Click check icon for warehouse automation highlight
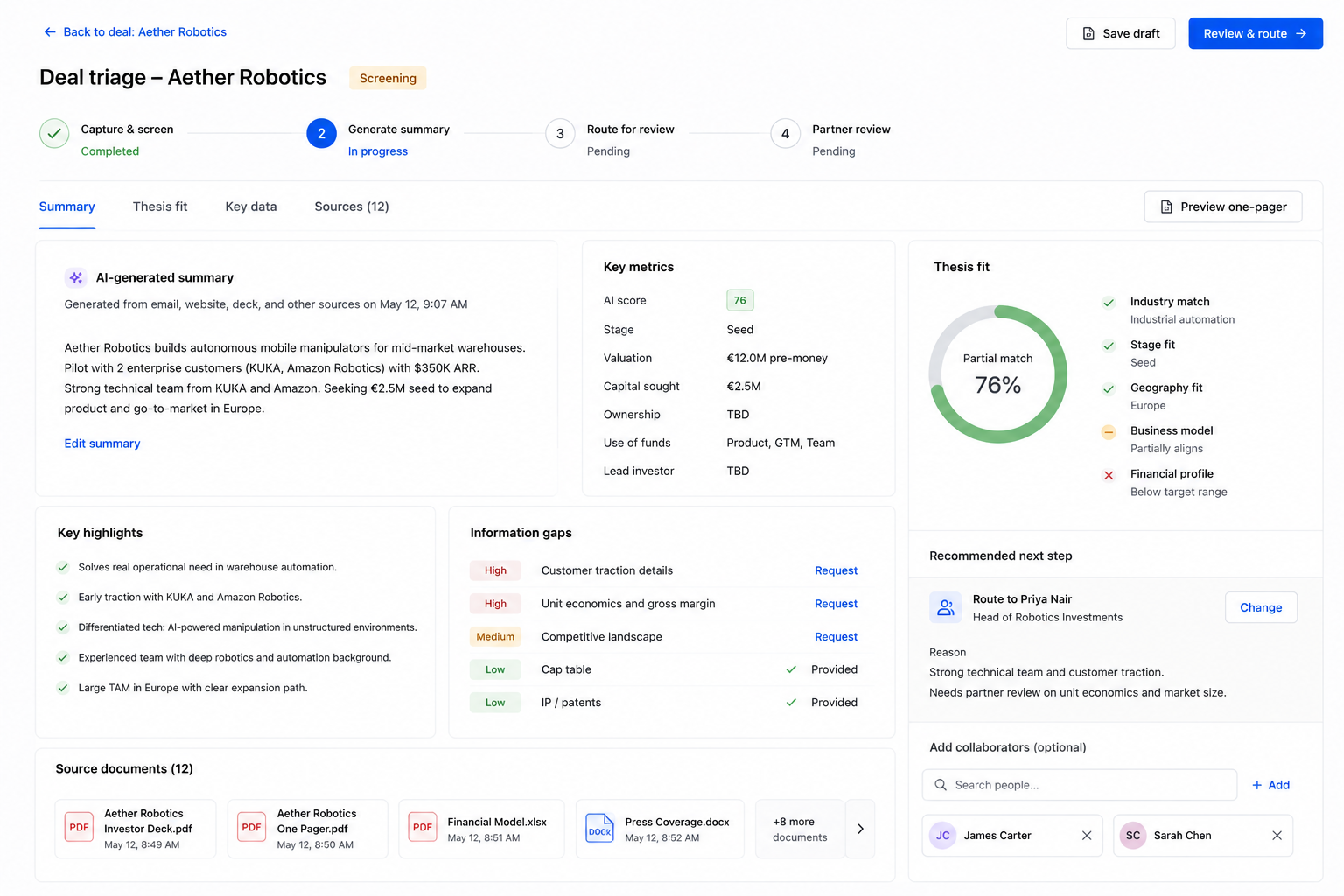 pos(63,567)
